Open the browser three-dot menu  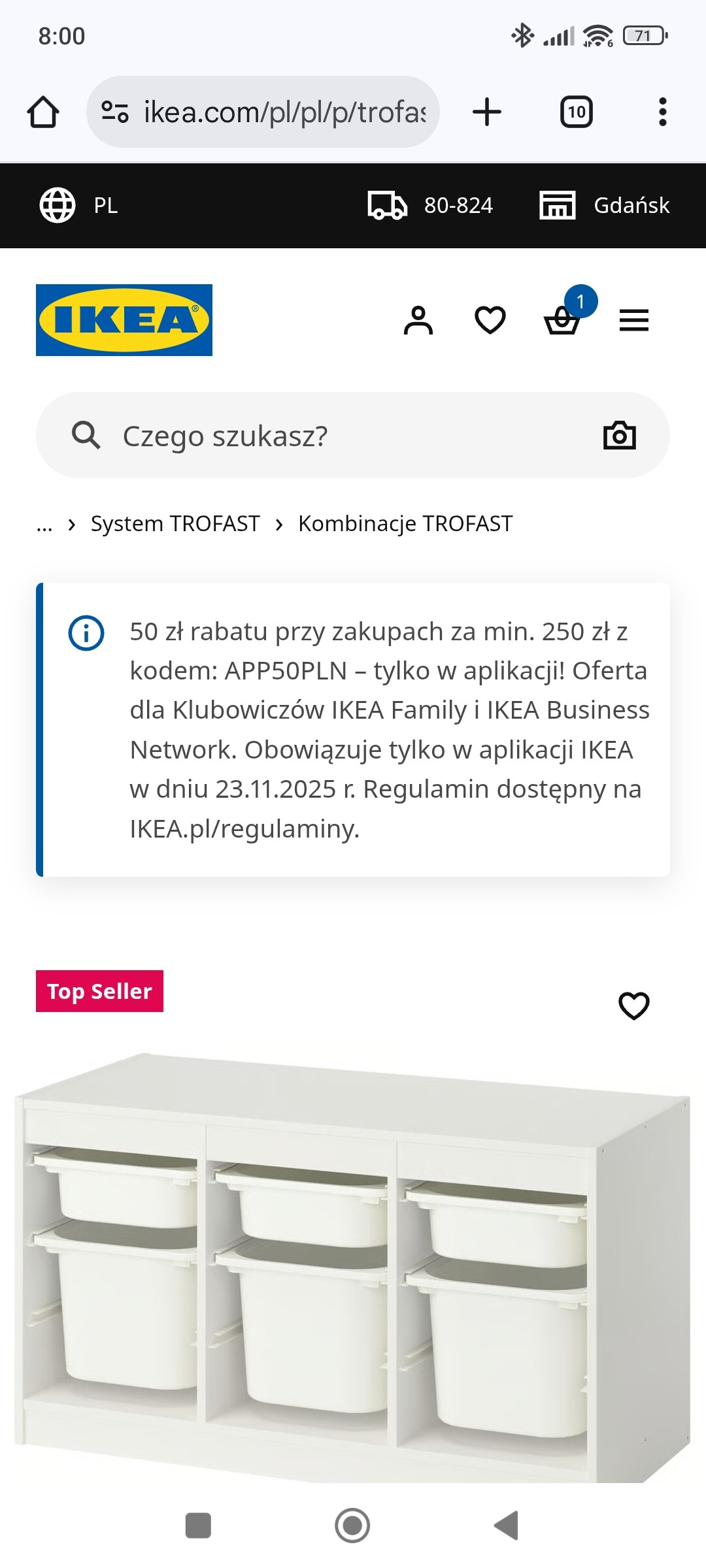662,112
